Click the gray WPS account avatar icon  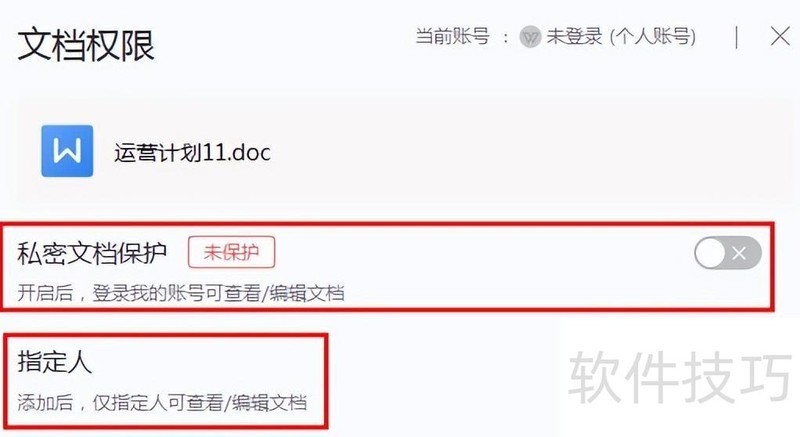click(x=530, y=37)
